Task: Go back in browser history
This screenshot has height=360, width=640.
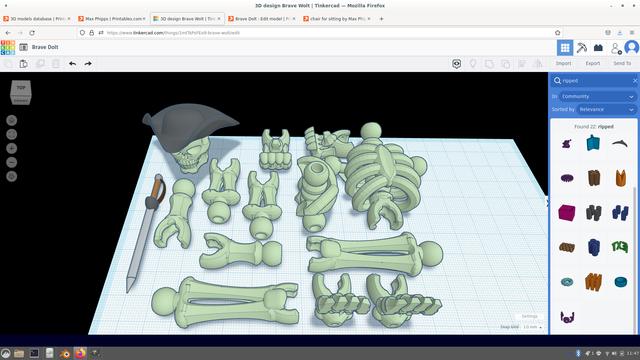Action: click(8, 33)
